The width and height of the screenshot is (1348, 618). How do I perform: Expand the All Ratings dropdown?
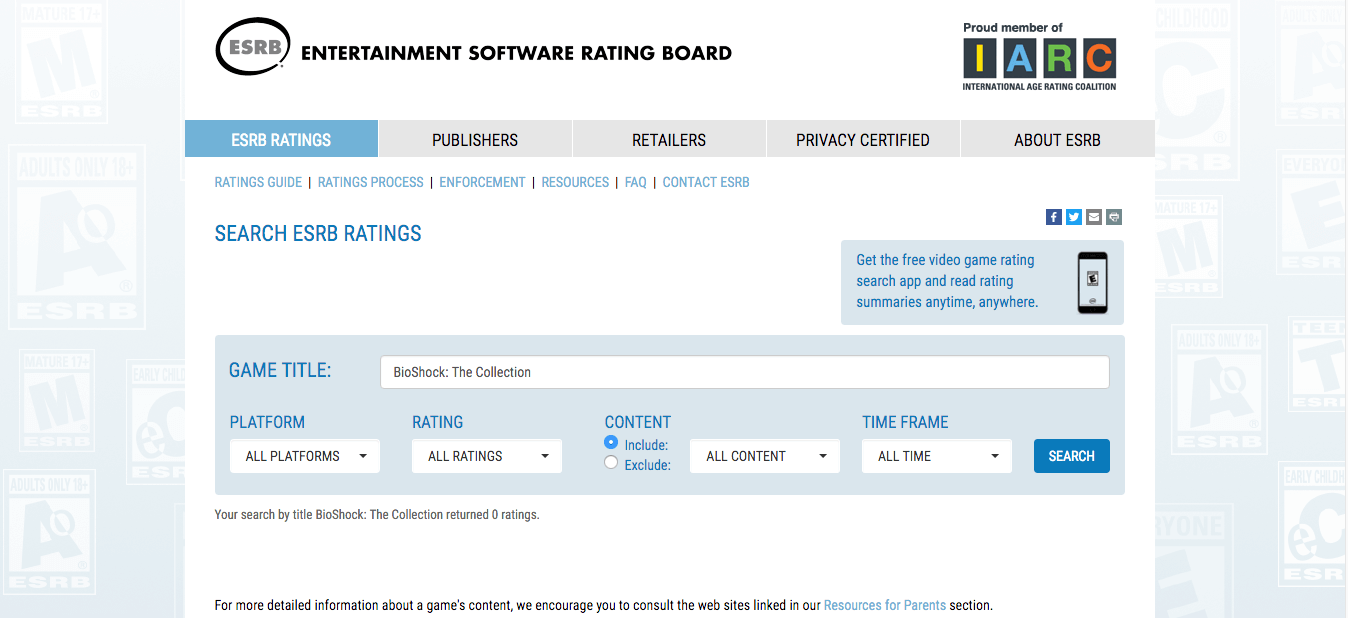point(487,456)
